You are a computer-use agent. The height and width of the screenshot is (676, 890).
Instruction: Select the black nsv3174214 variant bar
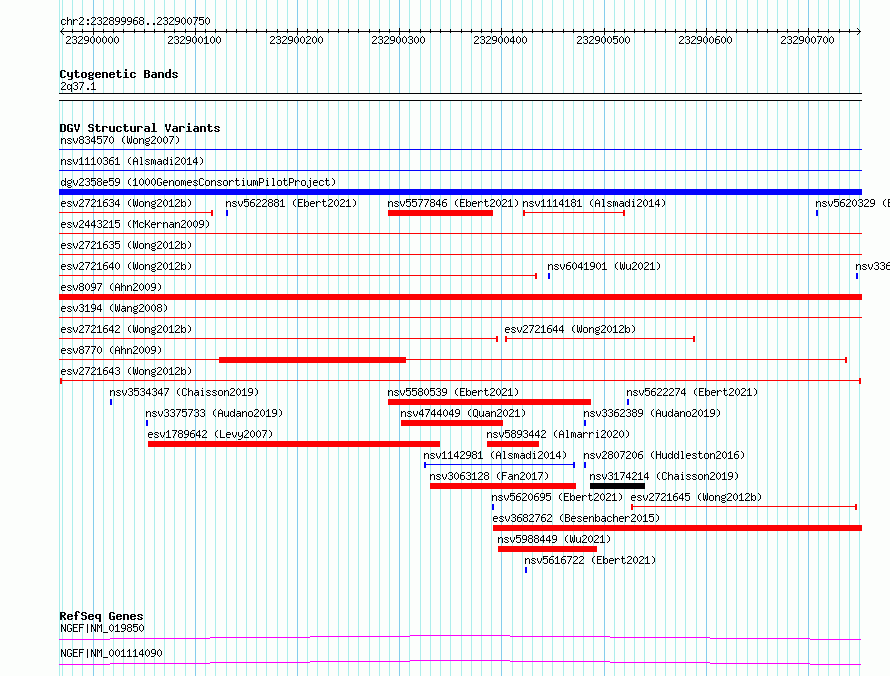618,486
